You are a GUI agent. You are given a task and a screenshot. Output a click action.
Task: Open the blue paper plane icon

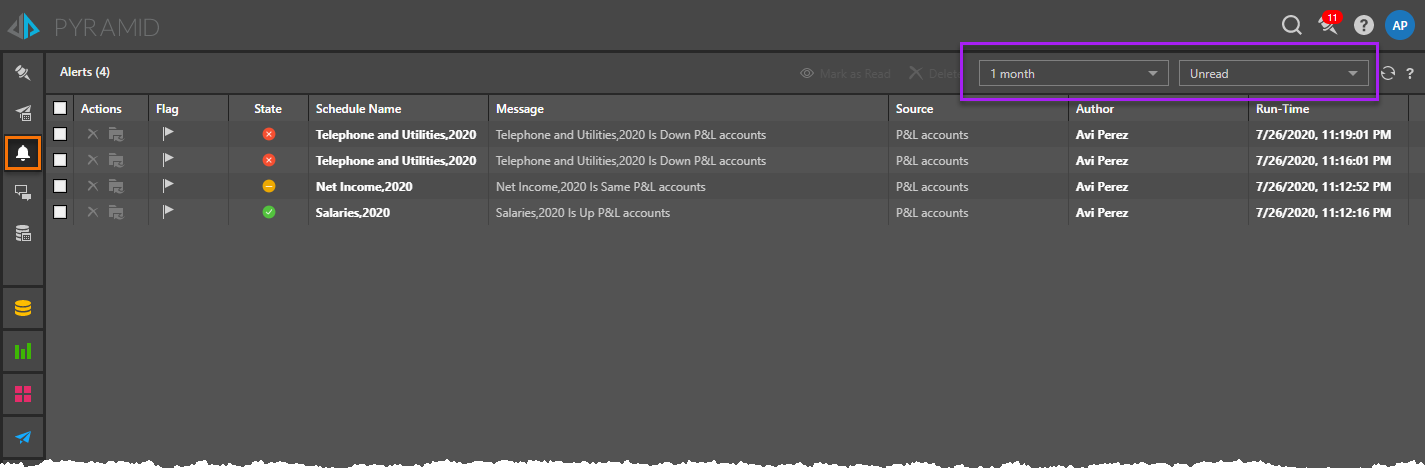tap(23, 437)
